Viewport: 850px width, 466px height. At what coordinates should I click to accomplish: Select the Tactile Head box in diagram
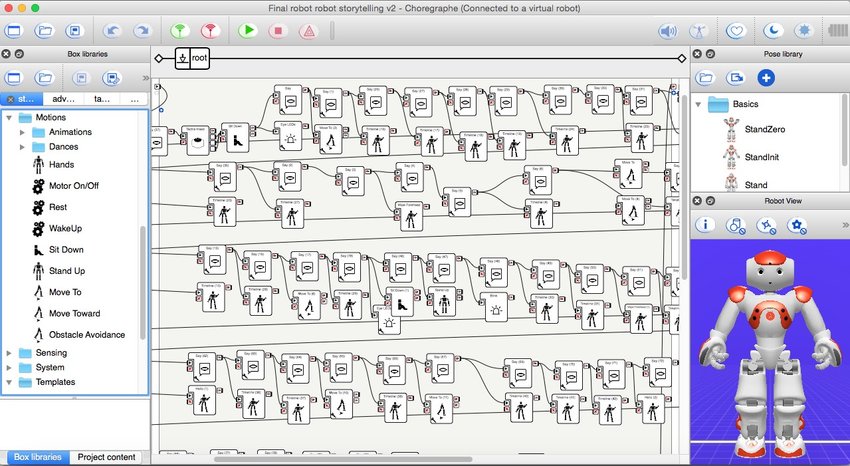198,141
